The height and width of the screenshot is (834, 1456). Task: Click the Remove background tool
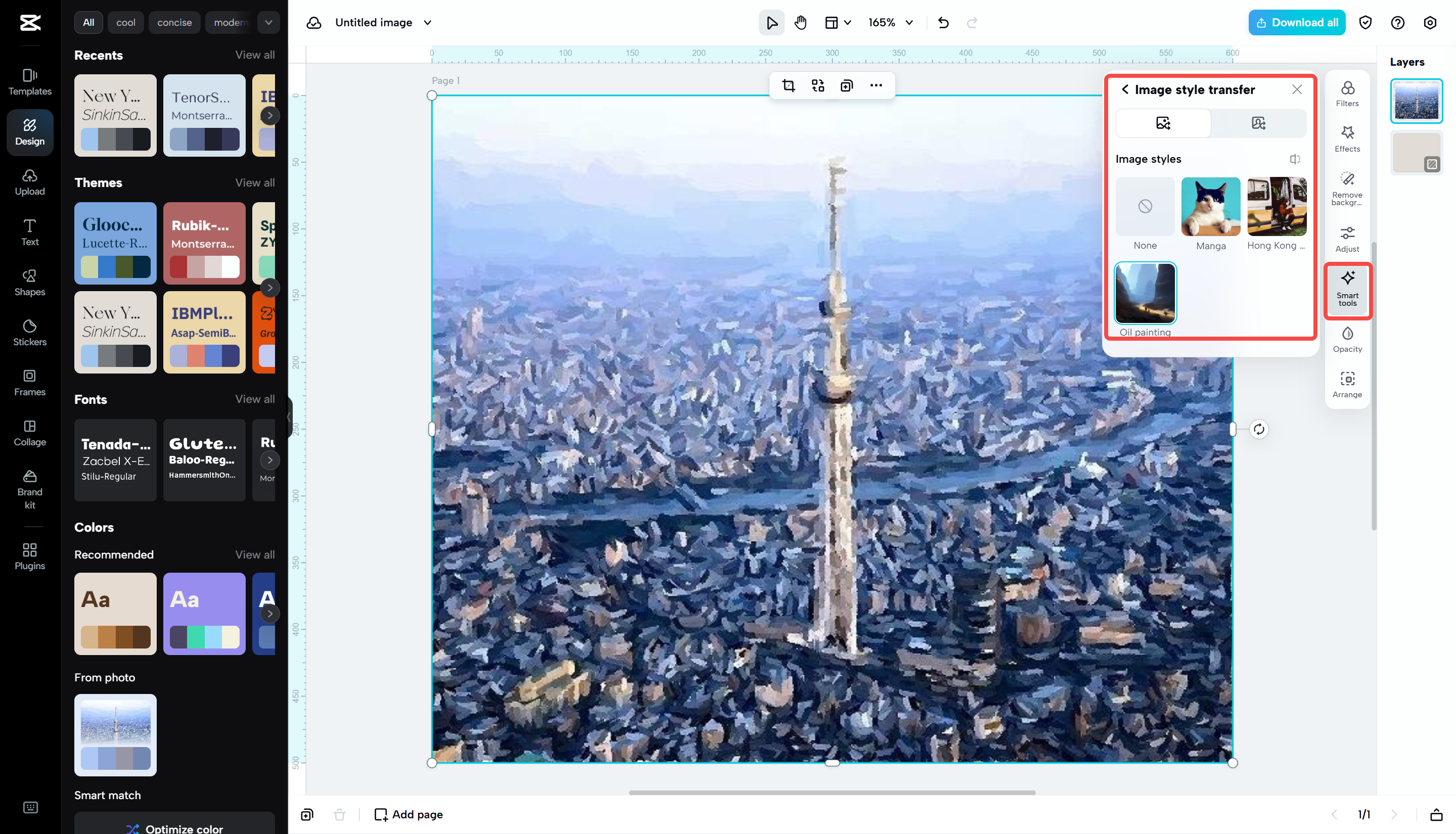click(1347, 187)
